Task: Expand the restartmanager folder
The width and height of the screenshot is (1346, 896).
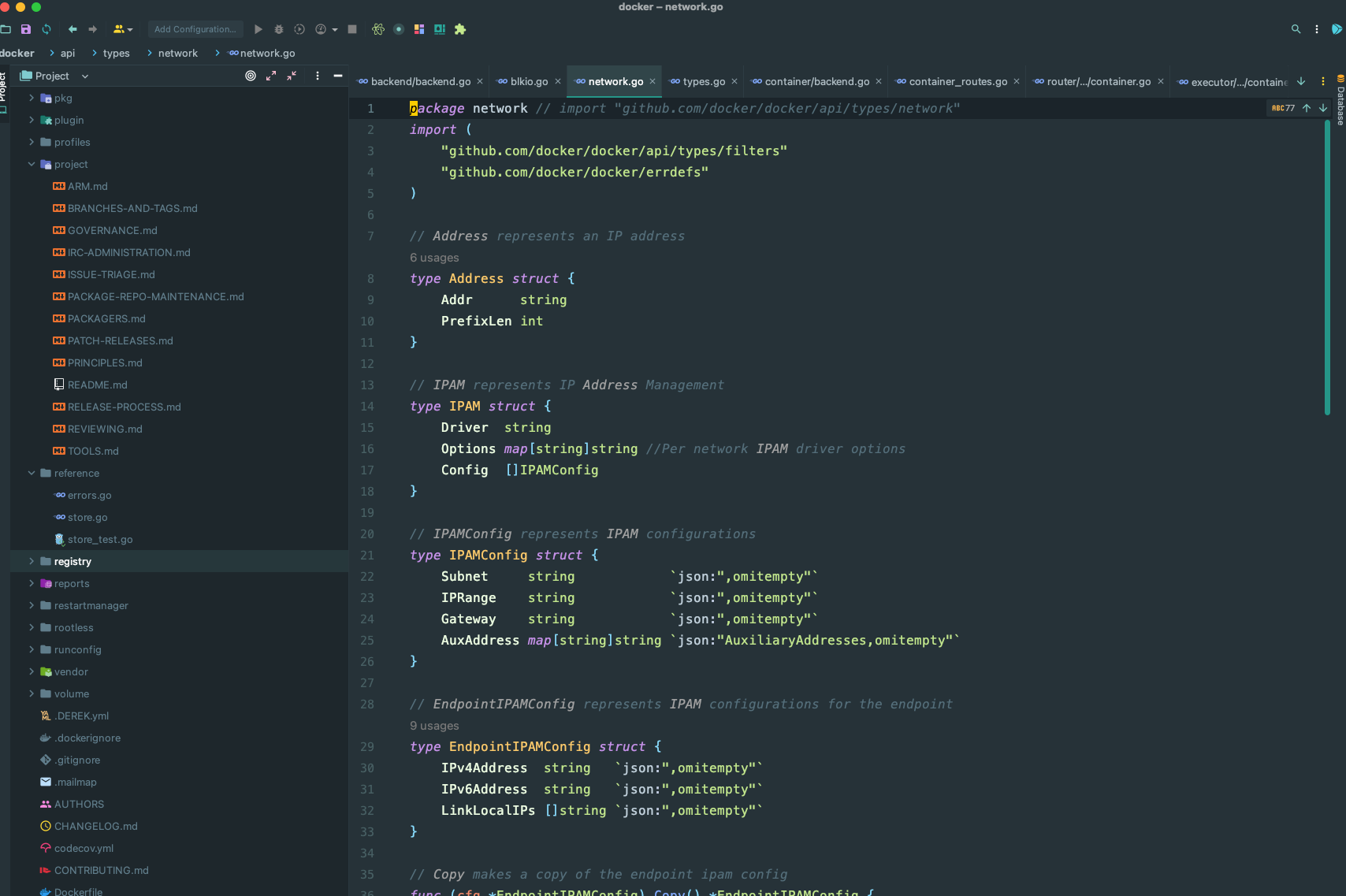Action: pyautogui.click(x=32, y=605)
